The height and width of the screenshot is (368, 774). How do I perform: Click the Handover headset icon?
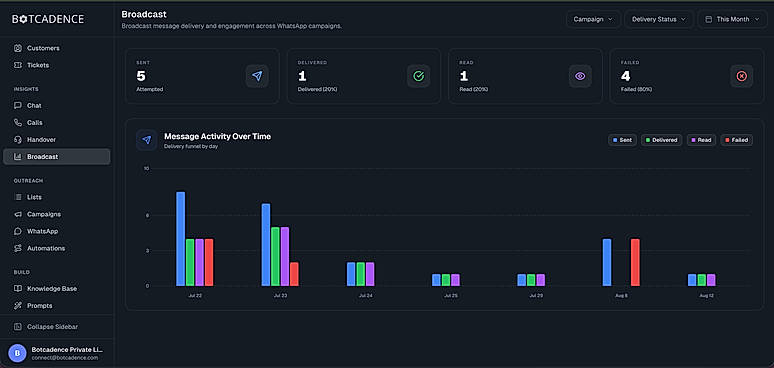[x=18, y=140]
